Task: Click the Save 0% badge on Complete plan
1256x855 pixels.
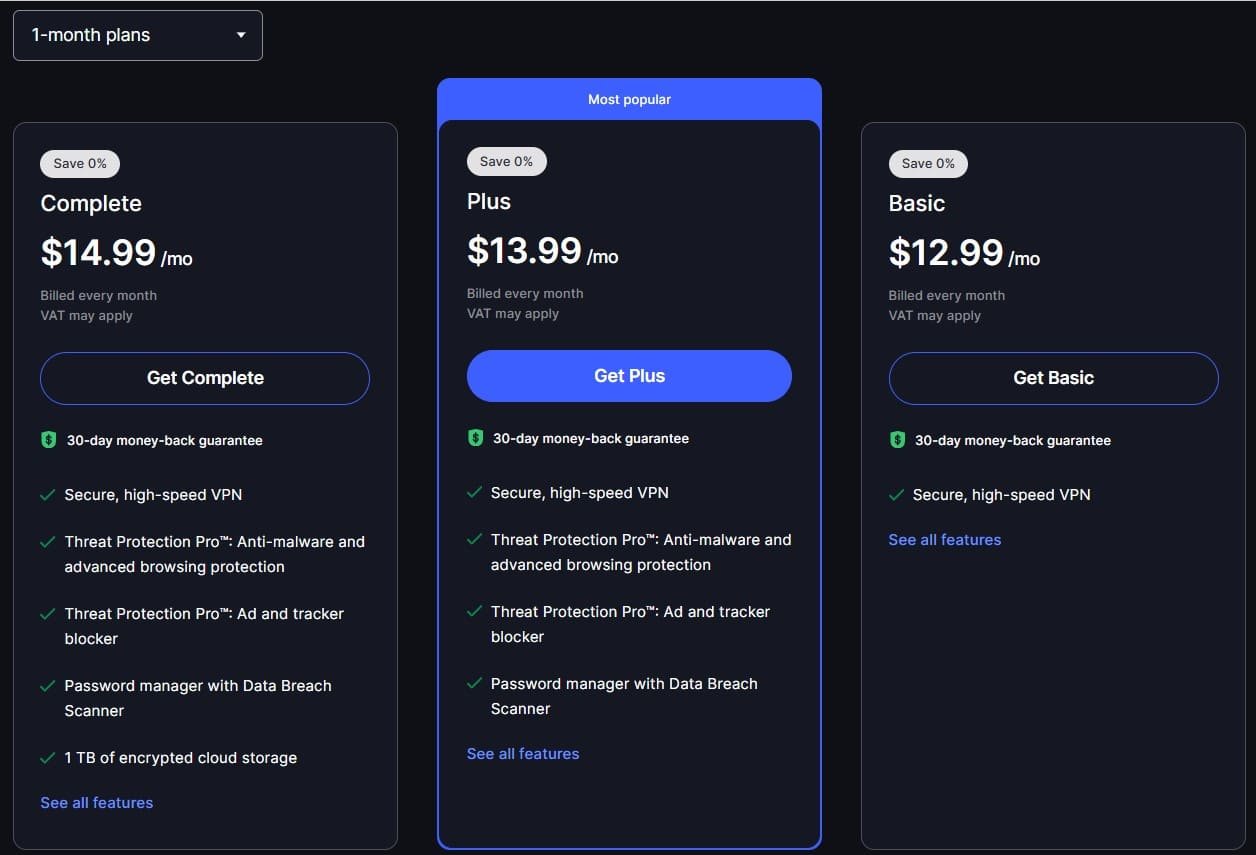Action: click(80, 163)
